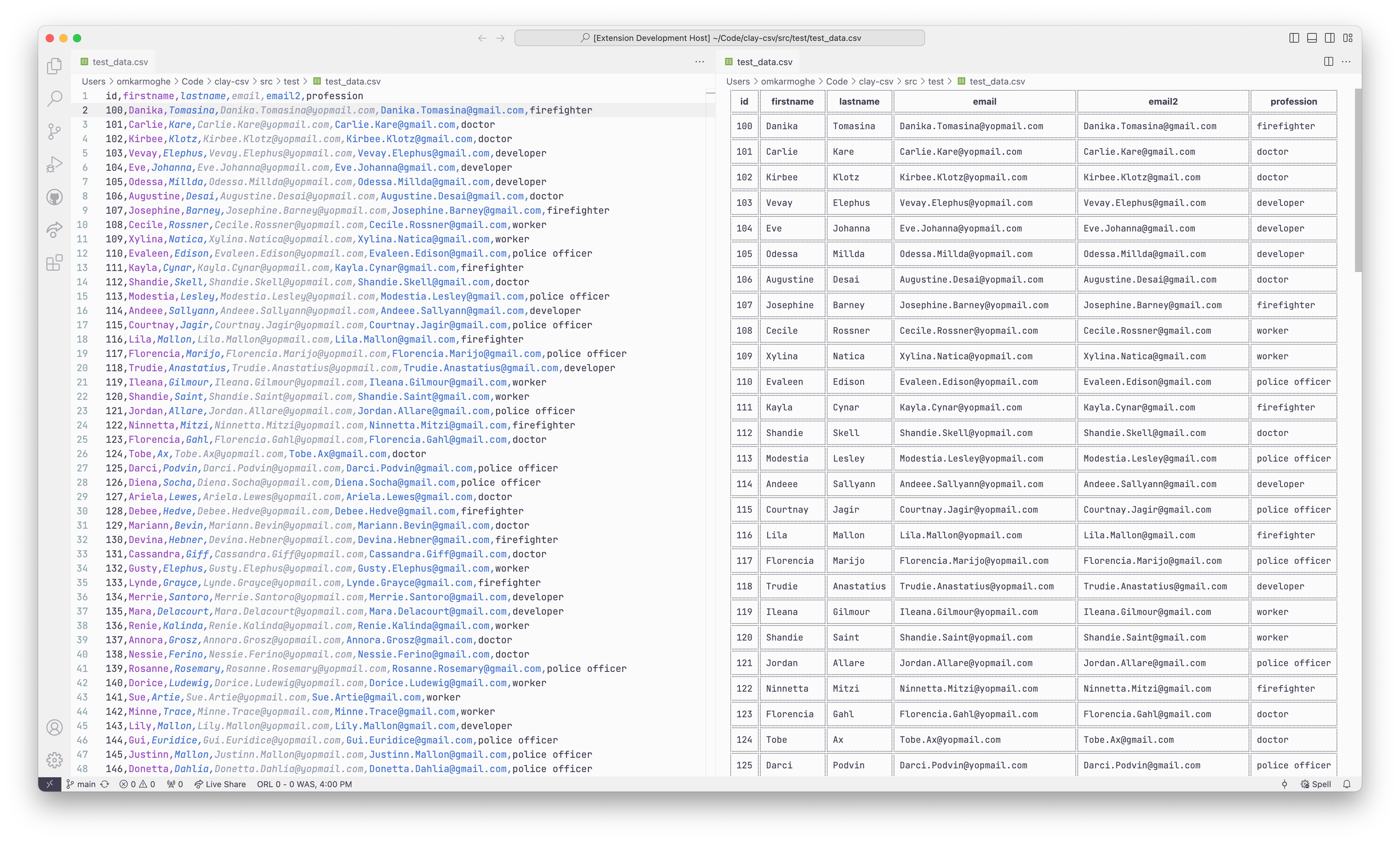Open the Run and Debug view
The width and height of the screenshot is (1400, 842).
point(54,165)
